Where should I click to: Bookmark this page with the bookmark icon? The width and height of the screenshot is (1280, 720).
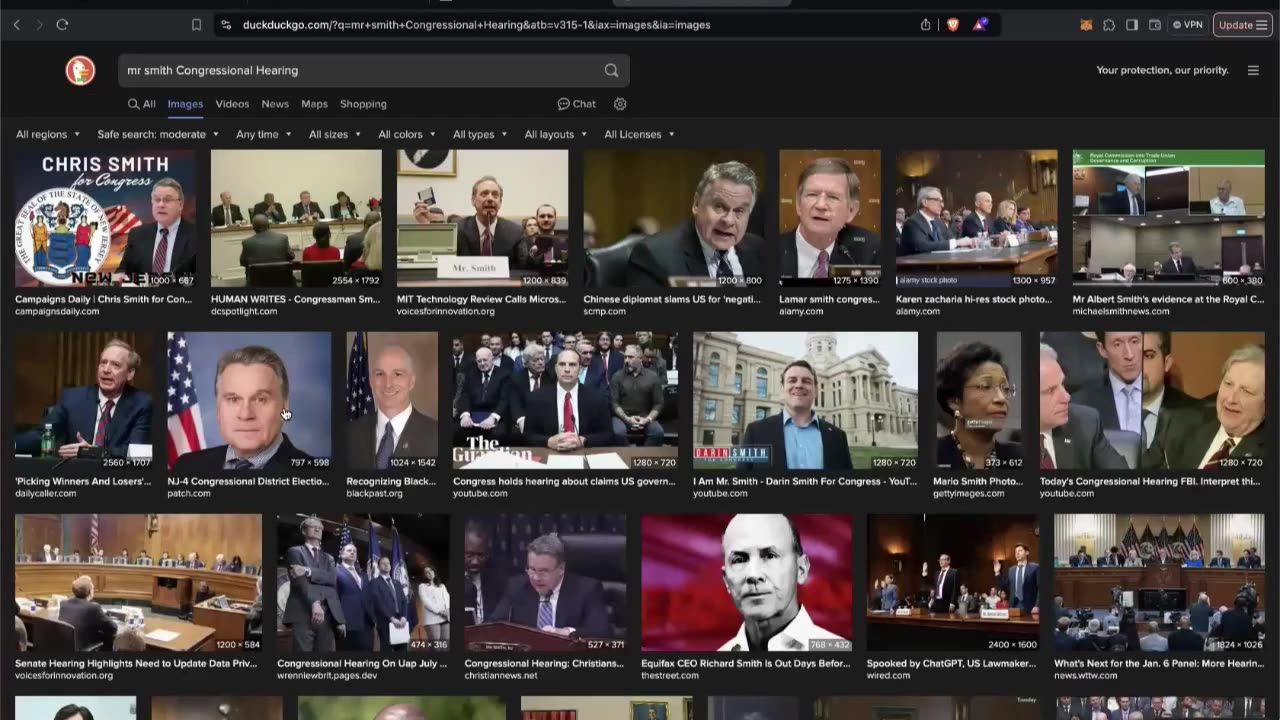196,24
